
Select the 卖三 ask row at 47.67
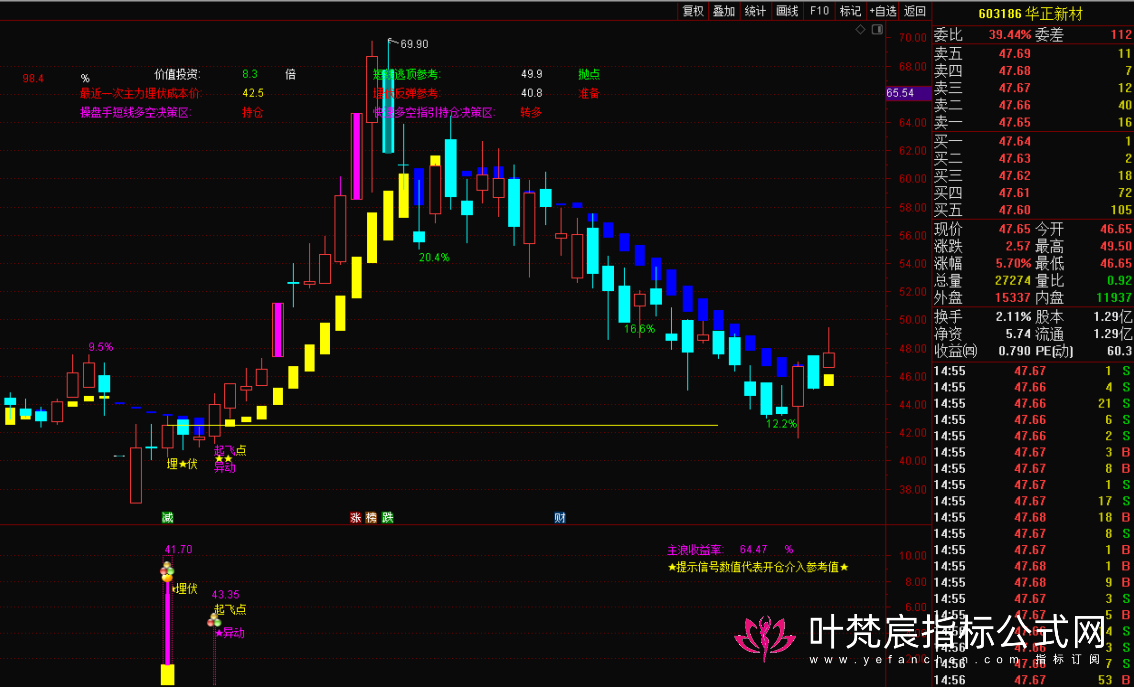pyautogui.click(x=1033, y=88)
